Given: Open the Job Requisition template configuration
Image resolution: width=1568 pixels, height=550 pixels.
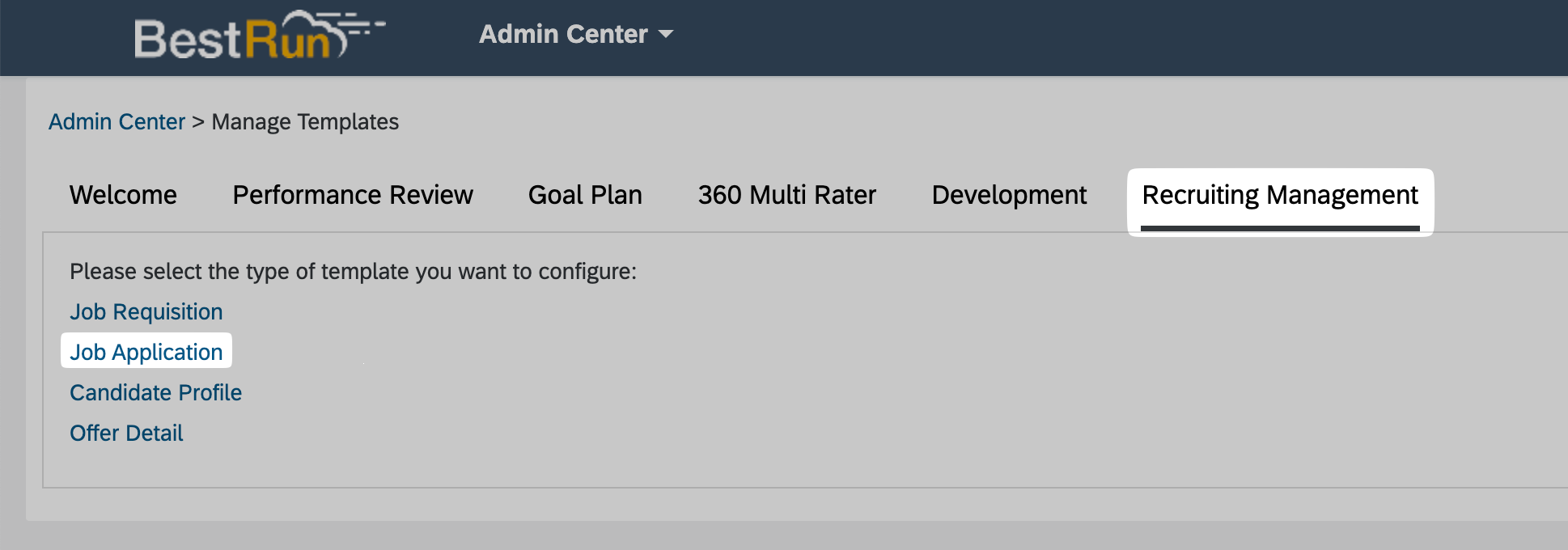Looking at the screenshot, I should [146, 311].
